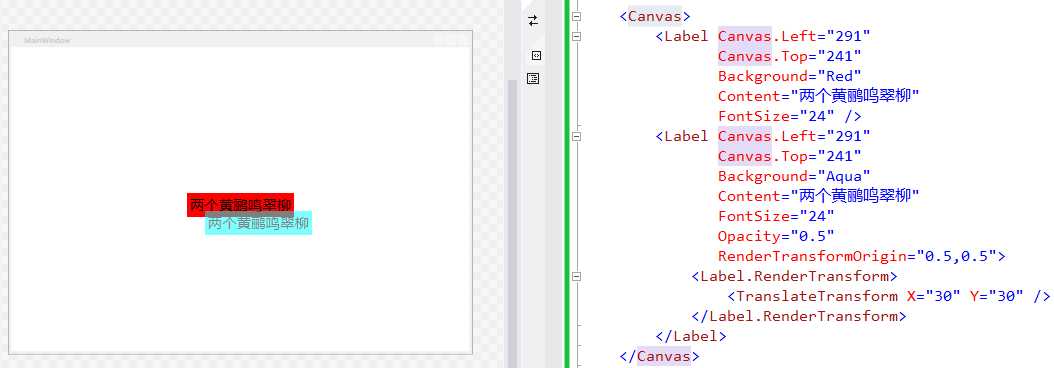Collapse the <Label.RenderTransform> fold marker
The height and width of the screenshot is (368, 1054).
point(576,277)
